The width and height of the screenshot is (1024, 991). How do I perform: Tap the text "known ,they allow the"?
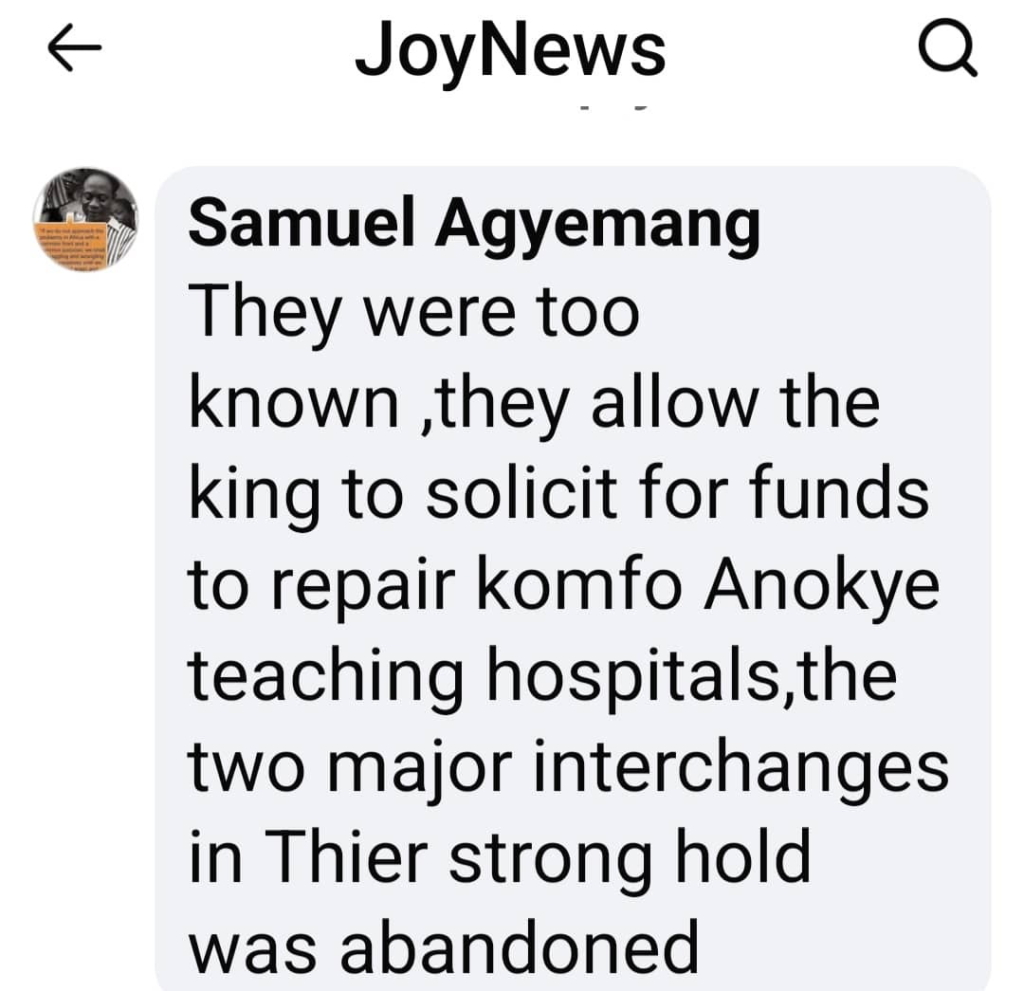(x=534, y=404)
